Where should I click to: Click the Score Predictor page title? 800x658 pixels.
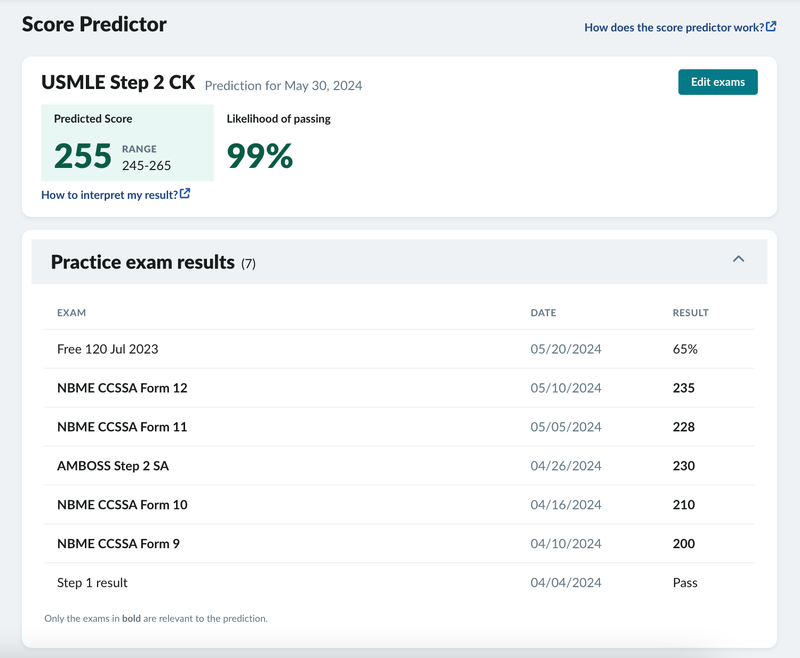tap(93, 24)
